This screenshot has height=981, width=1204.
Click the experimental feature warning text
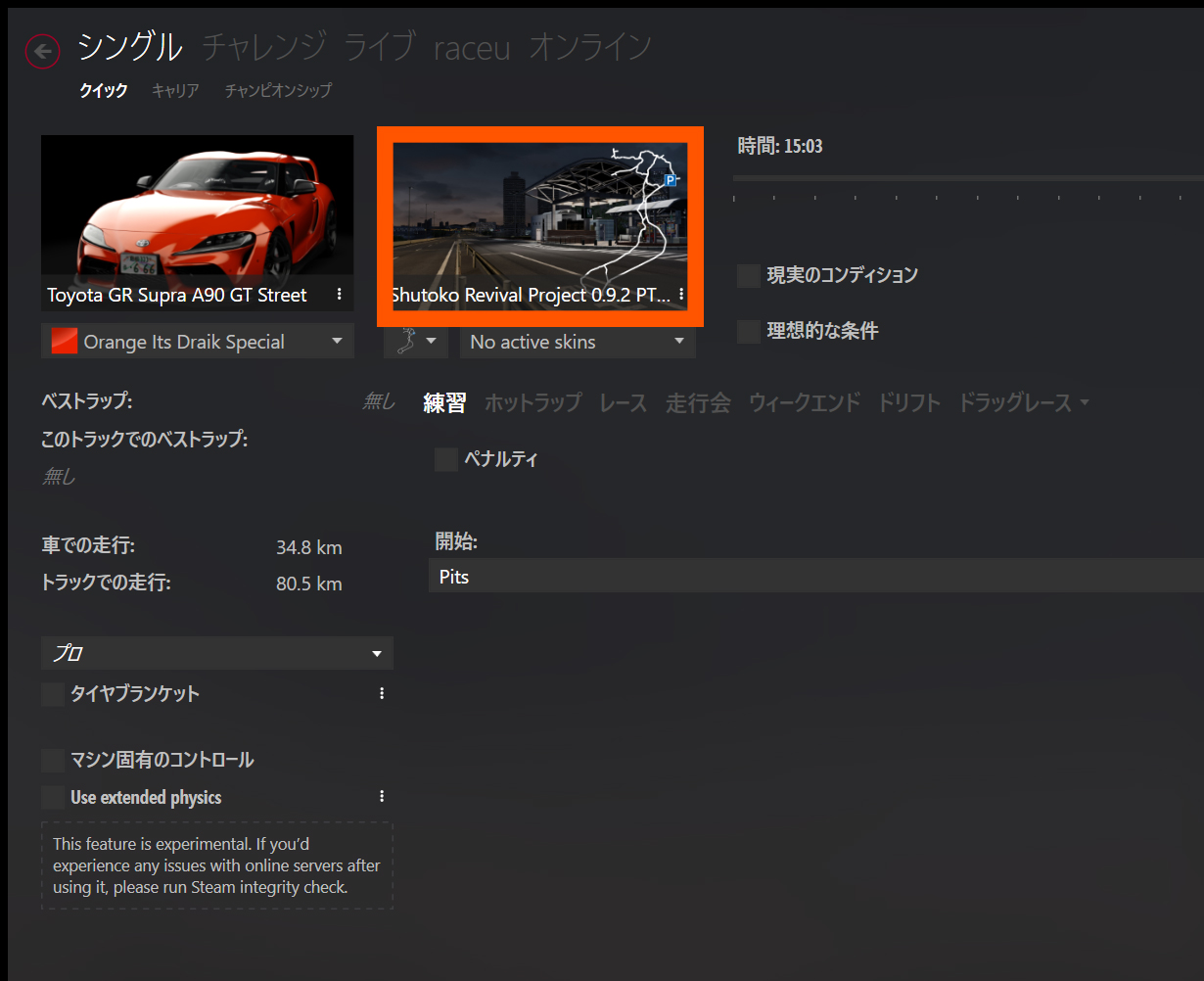tap(216, 865)
